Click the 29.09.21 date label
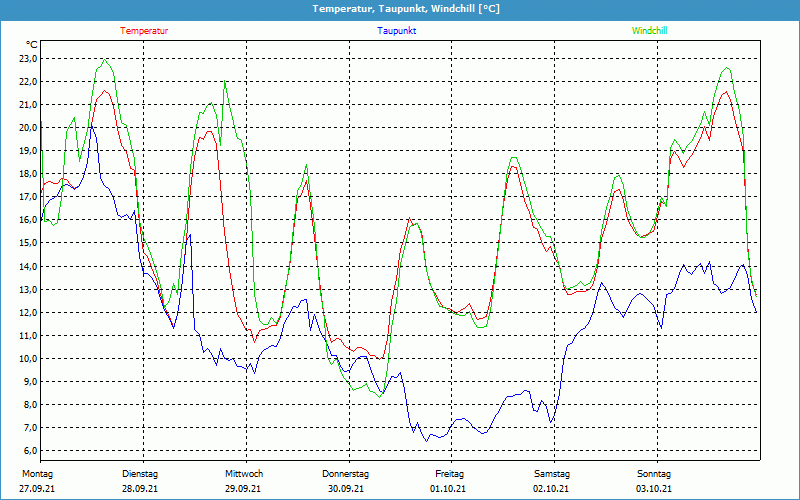The height and width of the screenshot is (500, 800). click(x=243, y=489)
